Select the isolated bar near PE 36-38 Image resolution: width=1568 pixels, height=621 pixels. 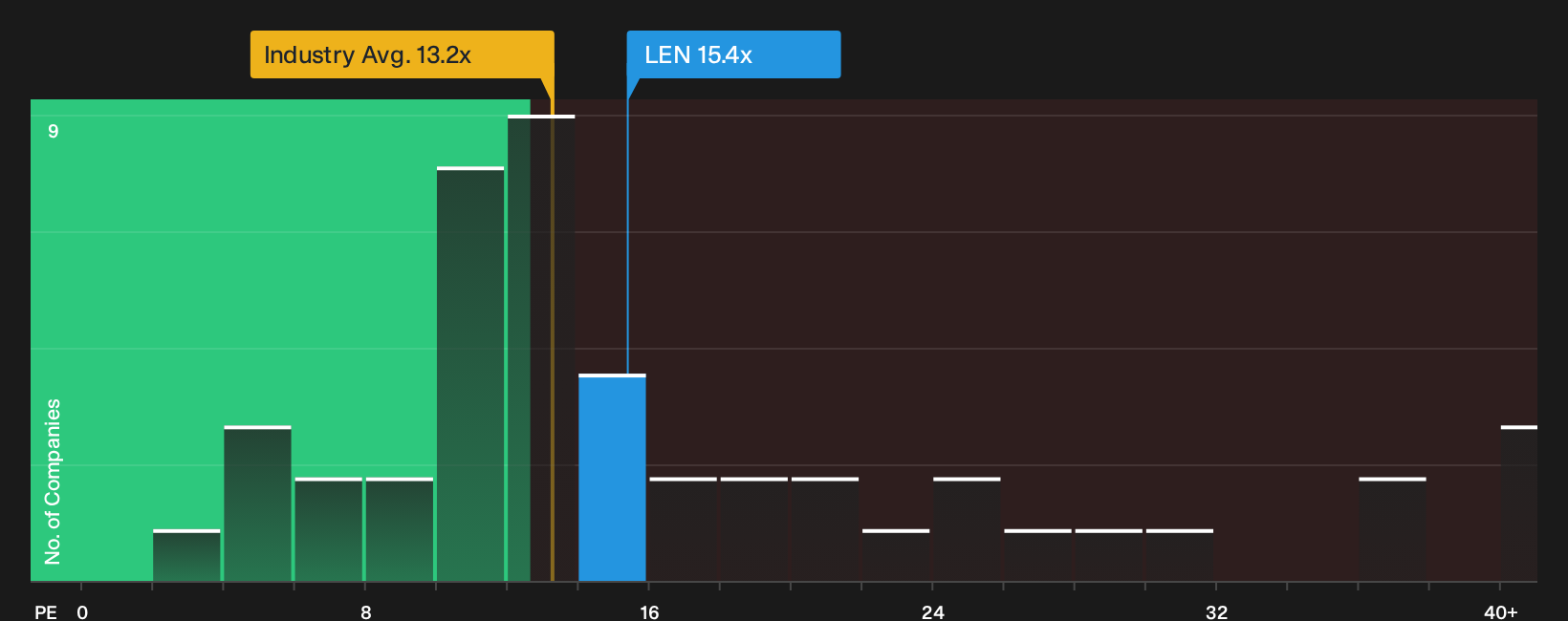coord(1392,529)
